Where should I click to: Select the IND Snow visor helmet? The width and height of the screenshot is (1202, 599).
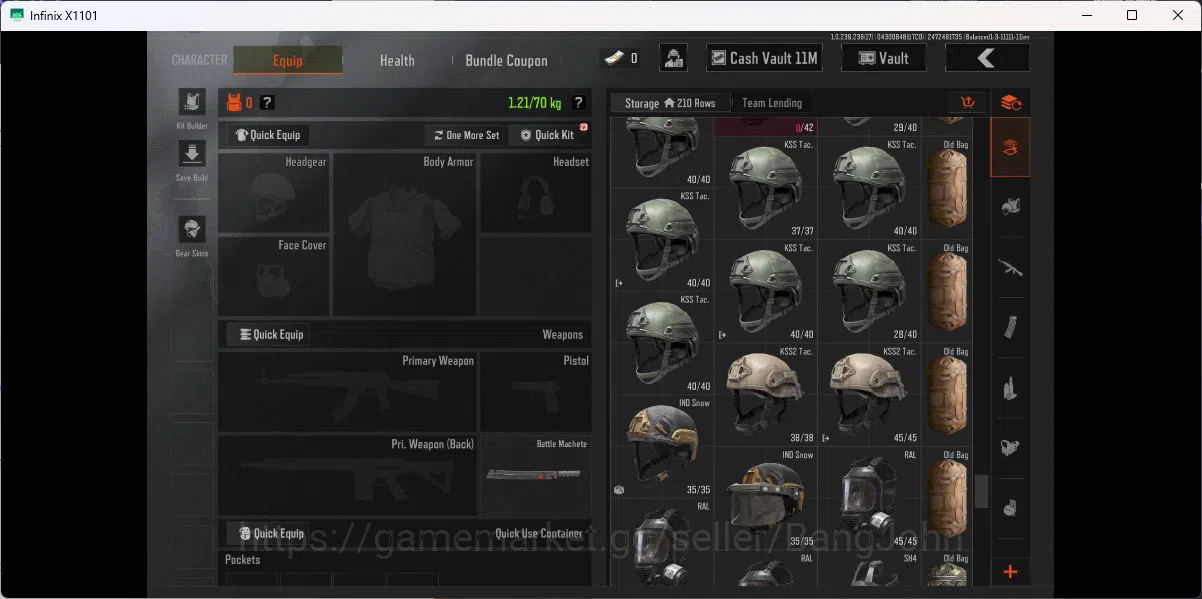(765, 499)
